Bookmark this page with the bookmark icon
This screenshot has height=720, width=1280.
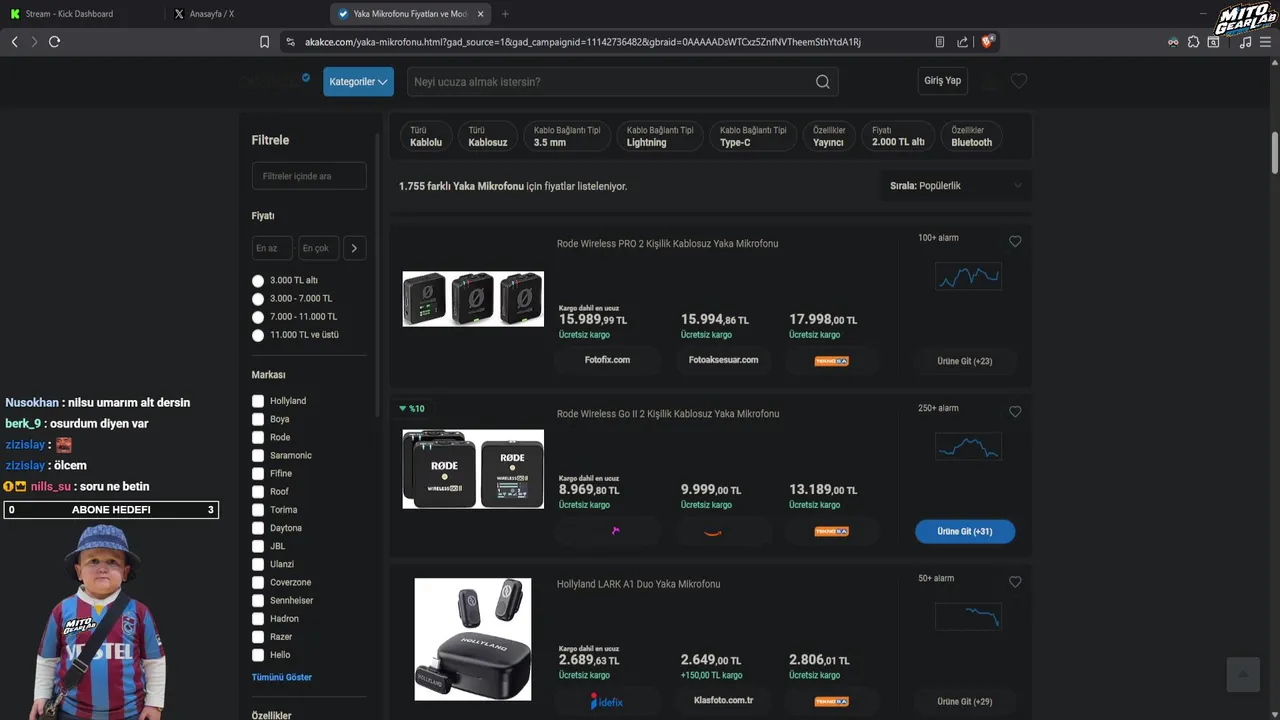click(x=265, y=42)
